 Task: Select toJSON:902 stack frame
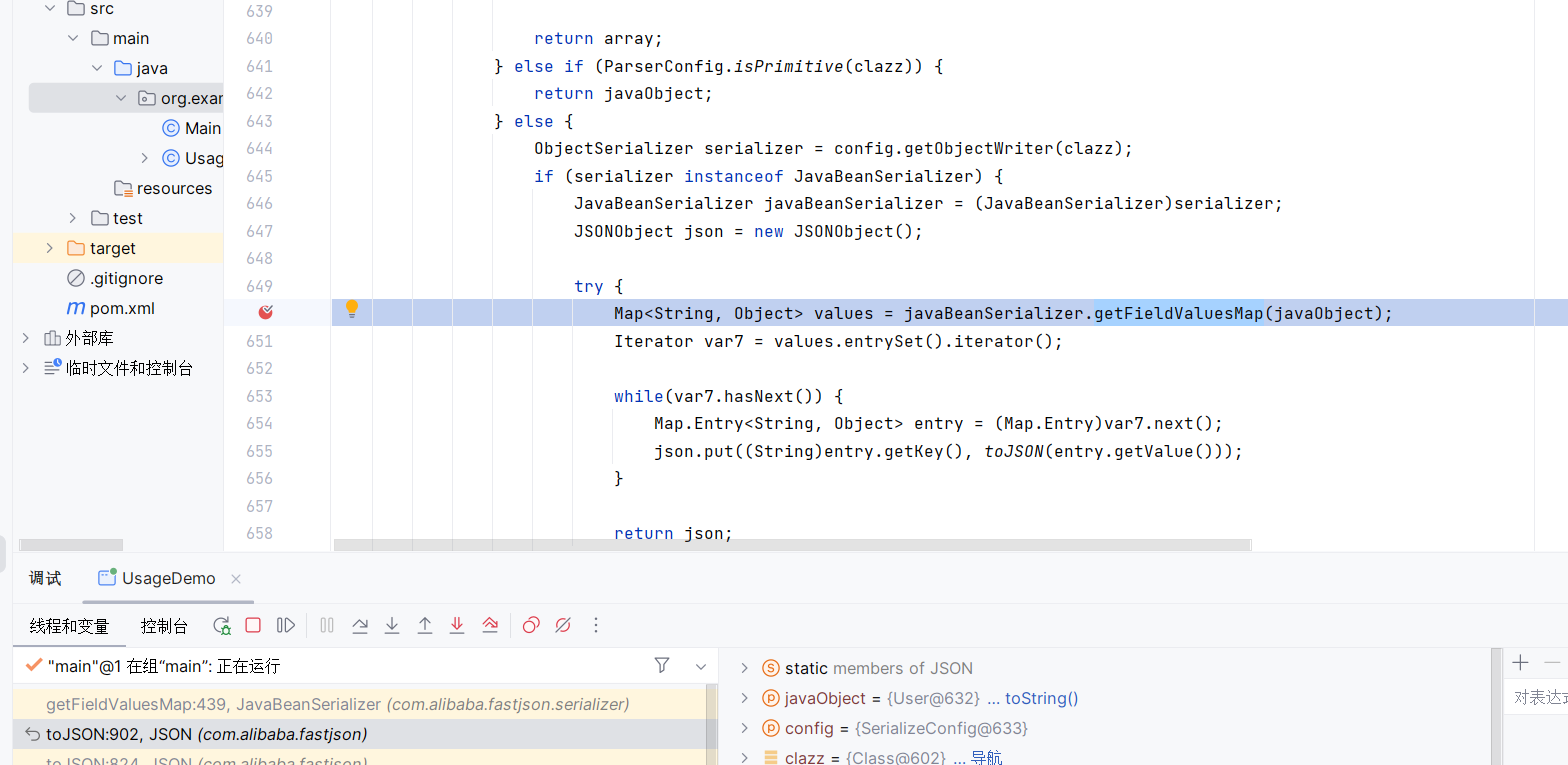pos(360,734)
